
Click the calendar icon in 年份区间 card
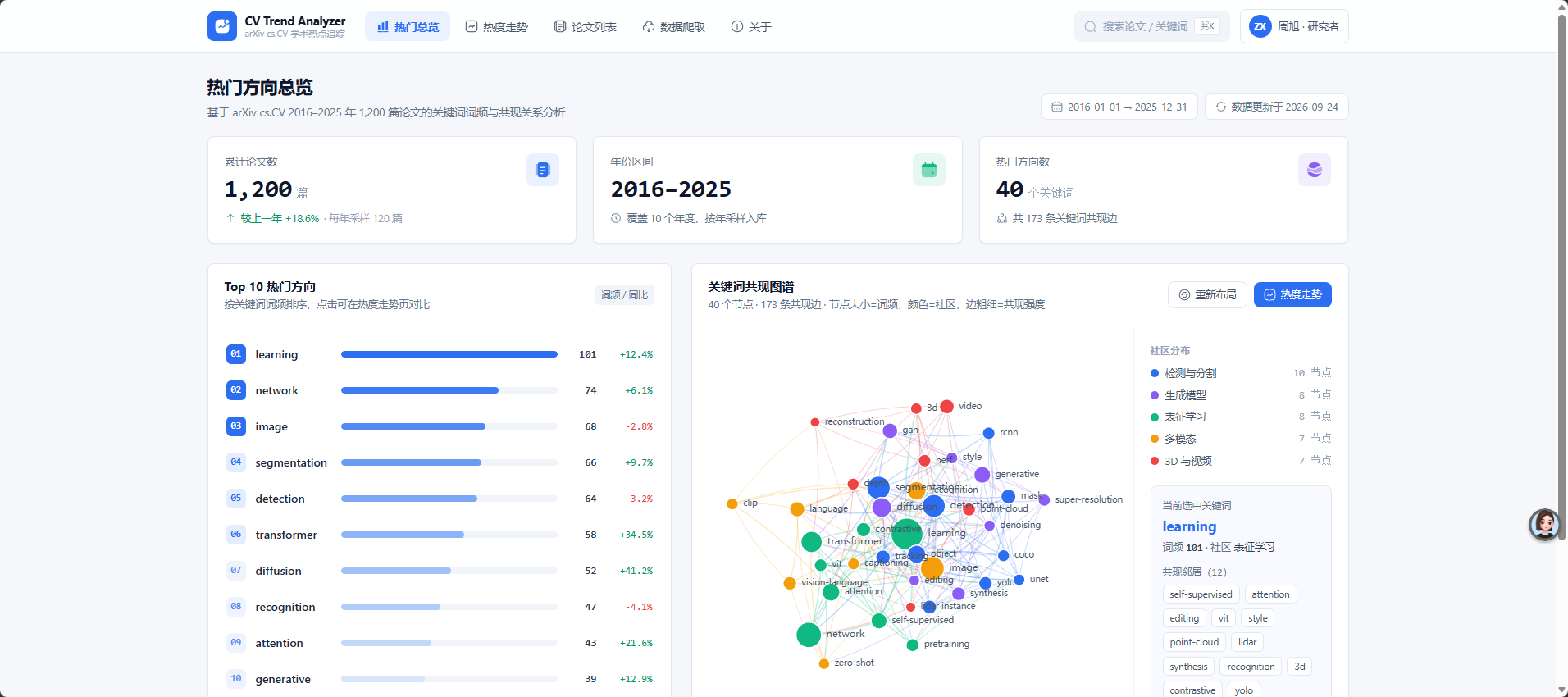click(x=929, y=170)
